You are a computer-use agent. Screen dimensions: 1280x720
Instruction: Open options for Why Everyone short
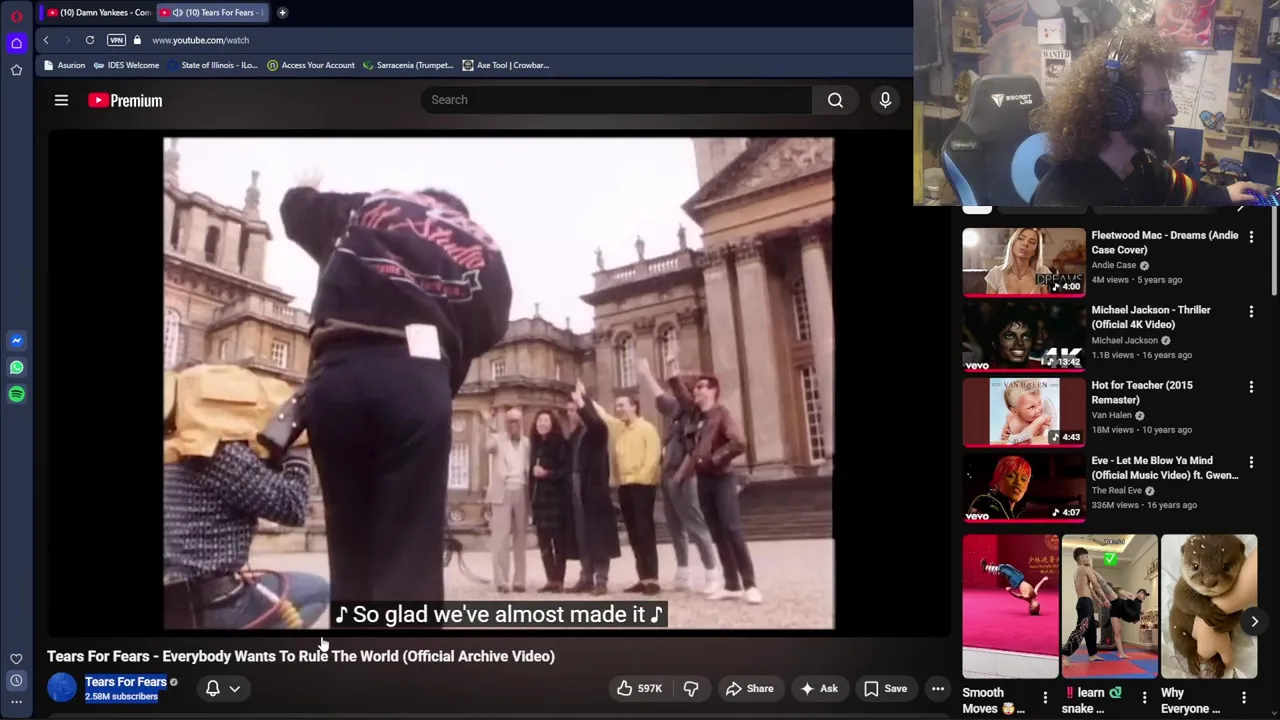tap(1244, 697)
